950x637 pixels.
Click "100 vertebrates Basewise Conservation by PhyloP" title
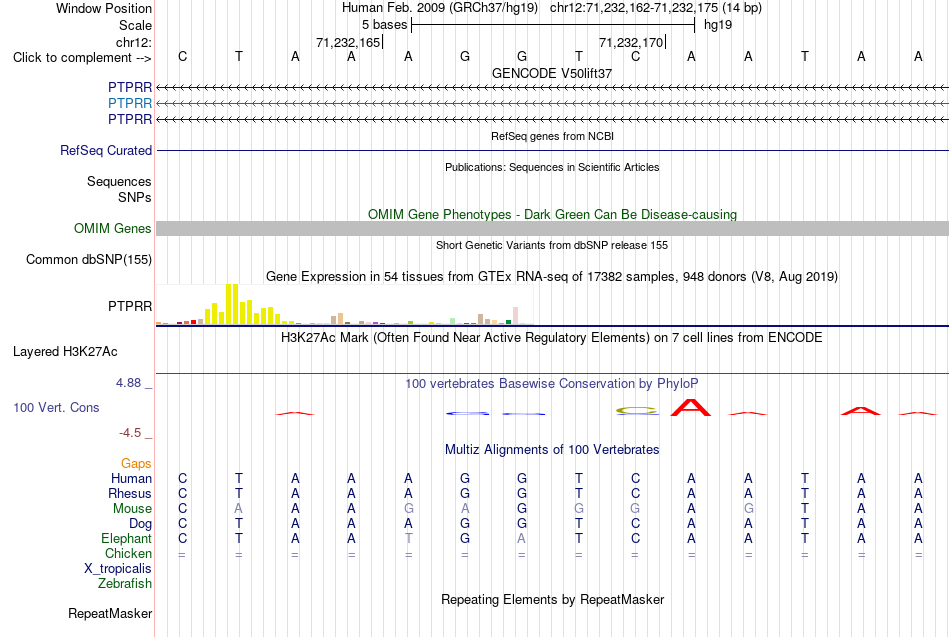551,384
